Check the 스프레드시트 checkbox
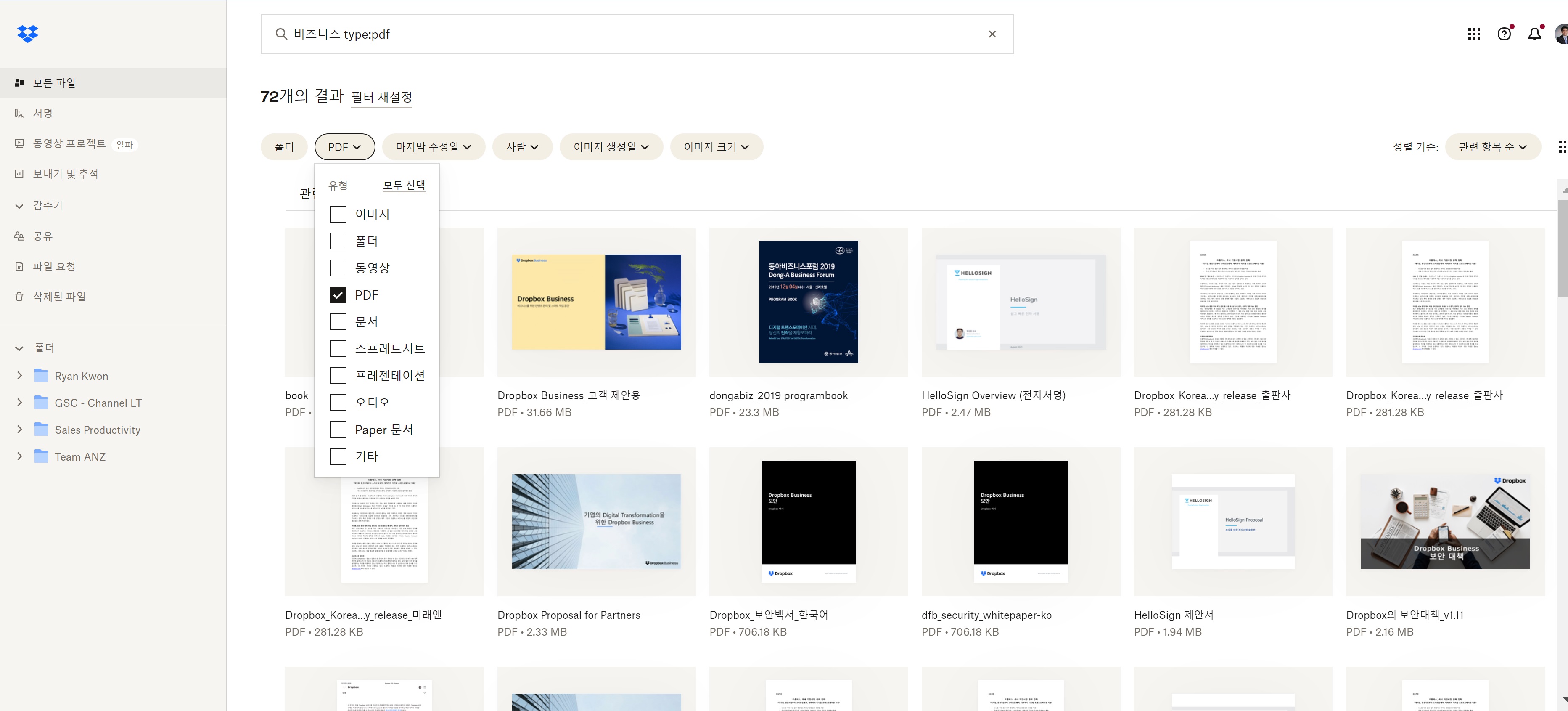The image size is (1568, 711). point(338,348)
